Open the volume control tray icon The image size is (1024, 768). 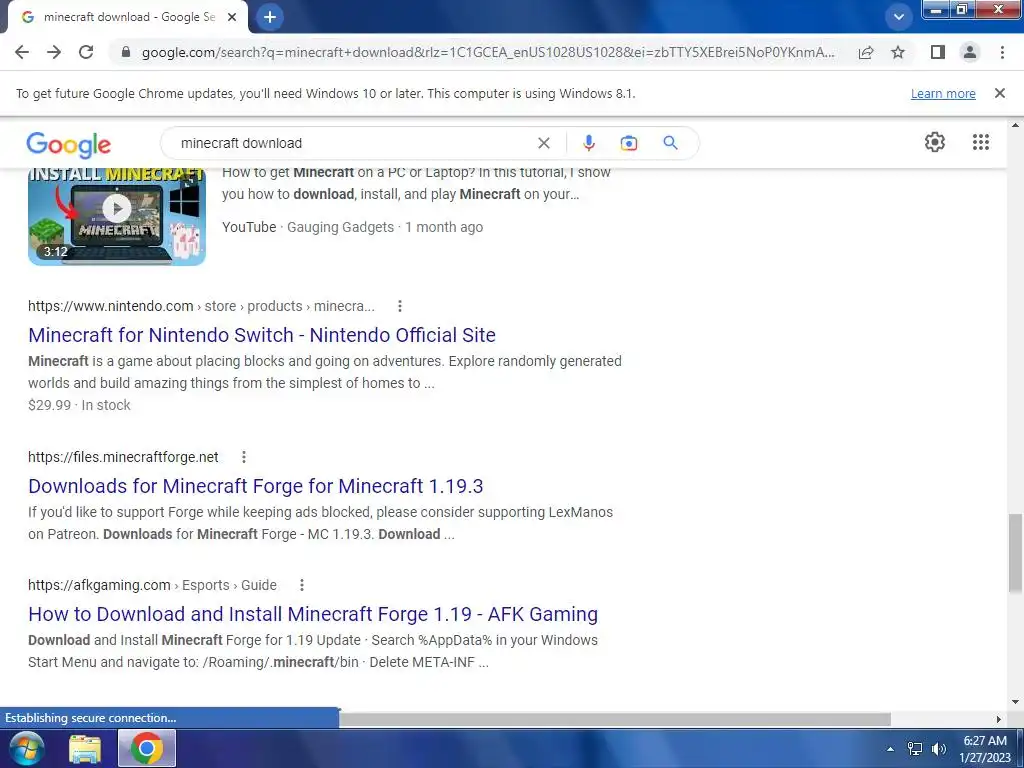pos(938,749)
